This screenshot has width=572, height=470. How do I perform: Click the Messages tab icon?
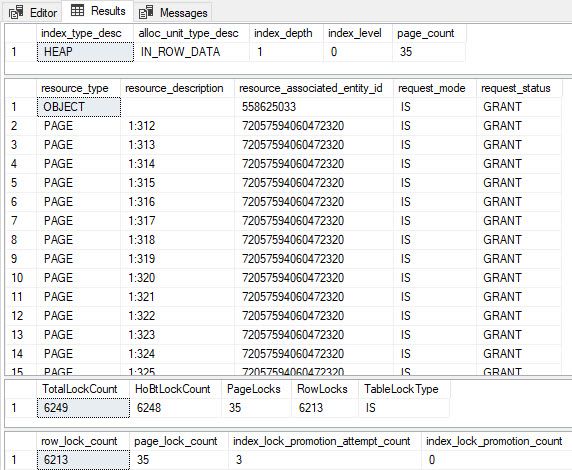click(146, 13)
